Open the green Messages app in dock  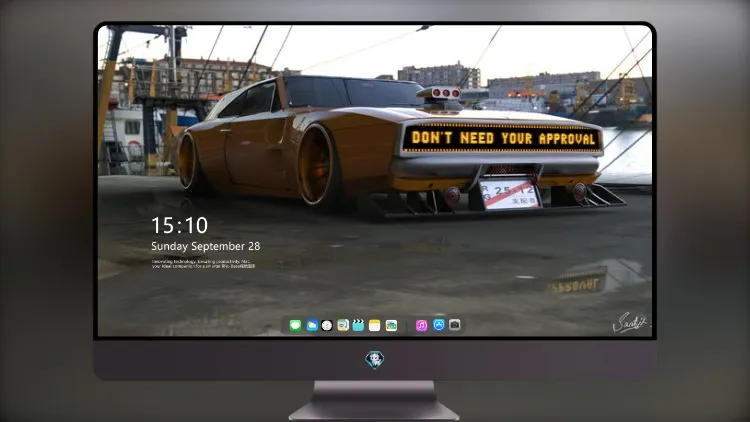pyautogui.click(x=295, y=325)
